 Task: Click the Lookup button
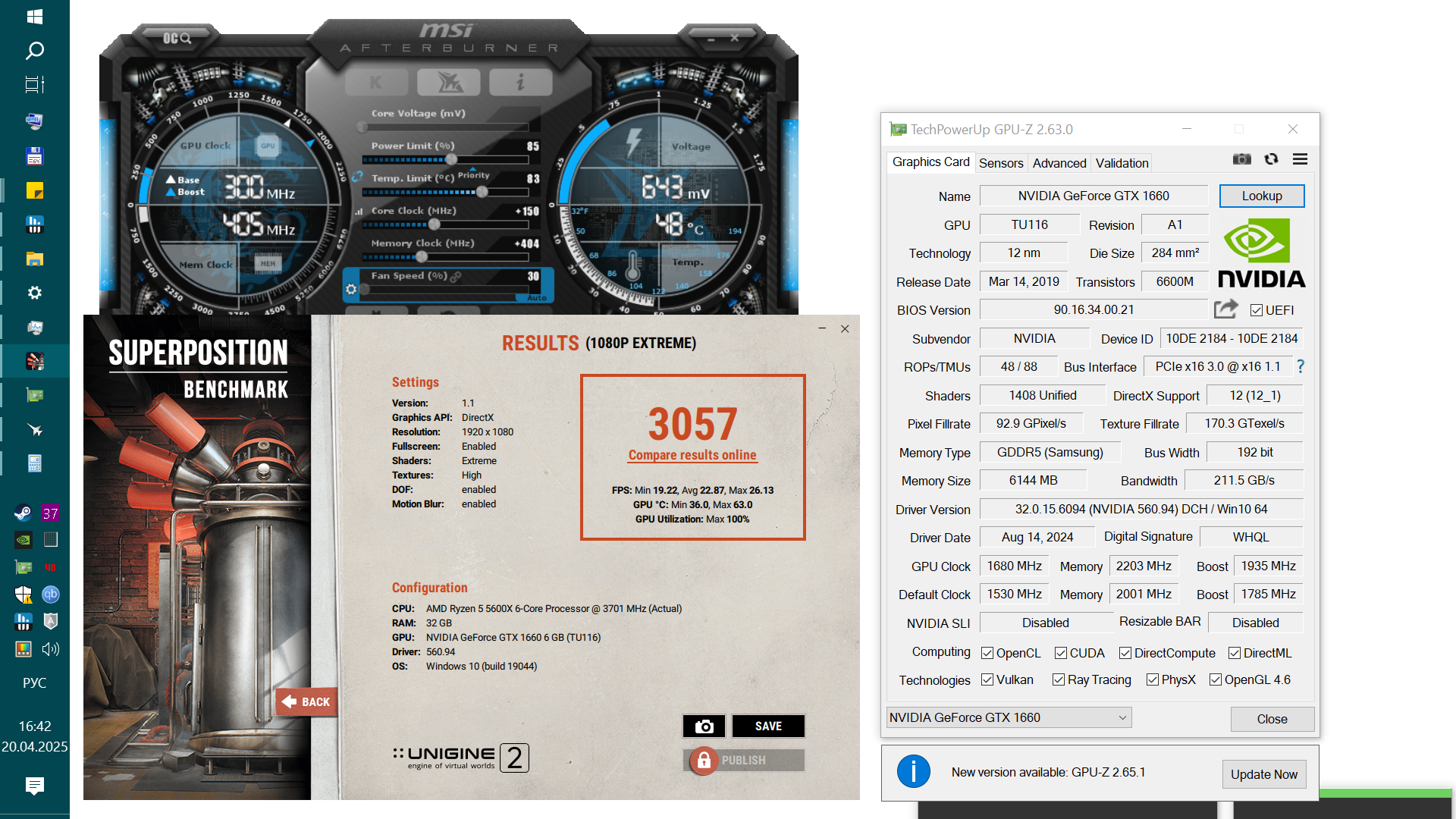(x=1261, y=196)
